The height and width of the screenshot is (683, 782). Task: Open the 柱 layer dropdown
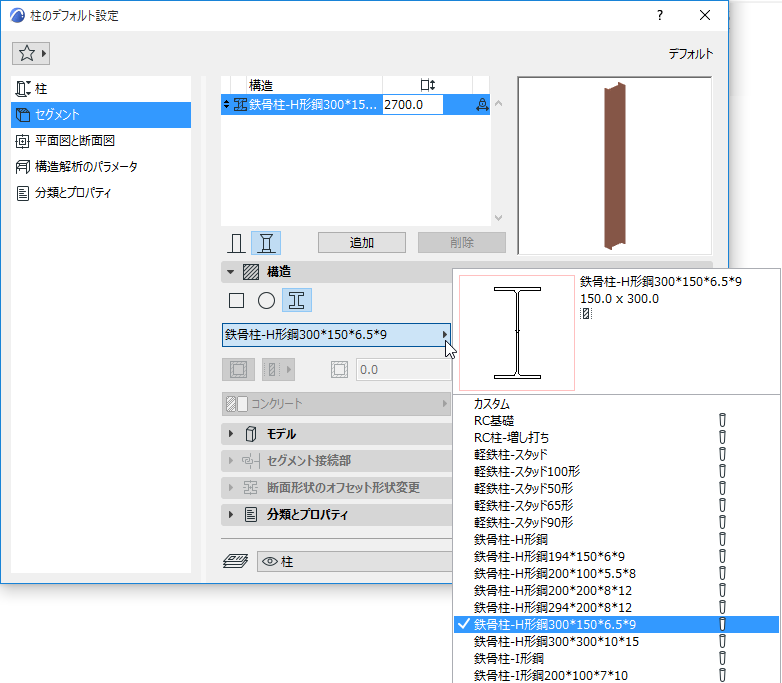355,562
